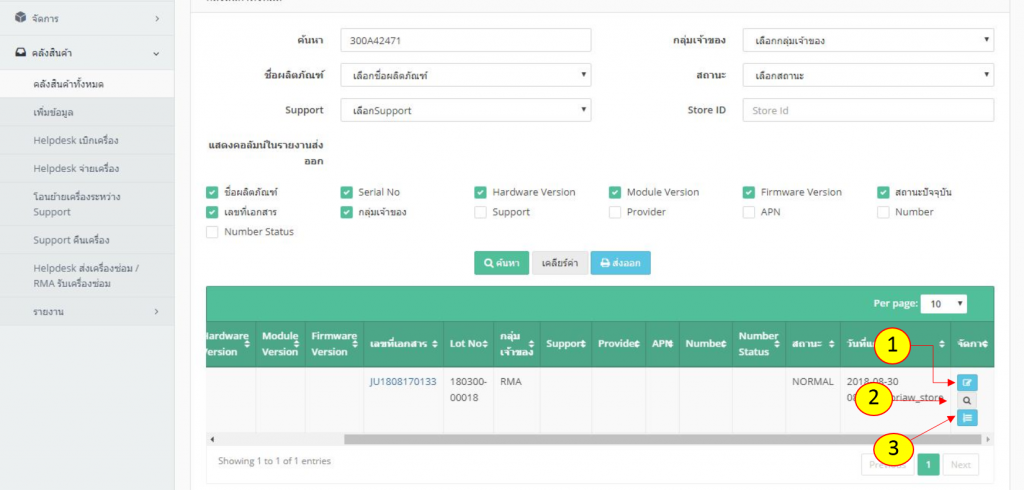
Task: Click the blue ส่งออก export button
Action: point(620,263)
